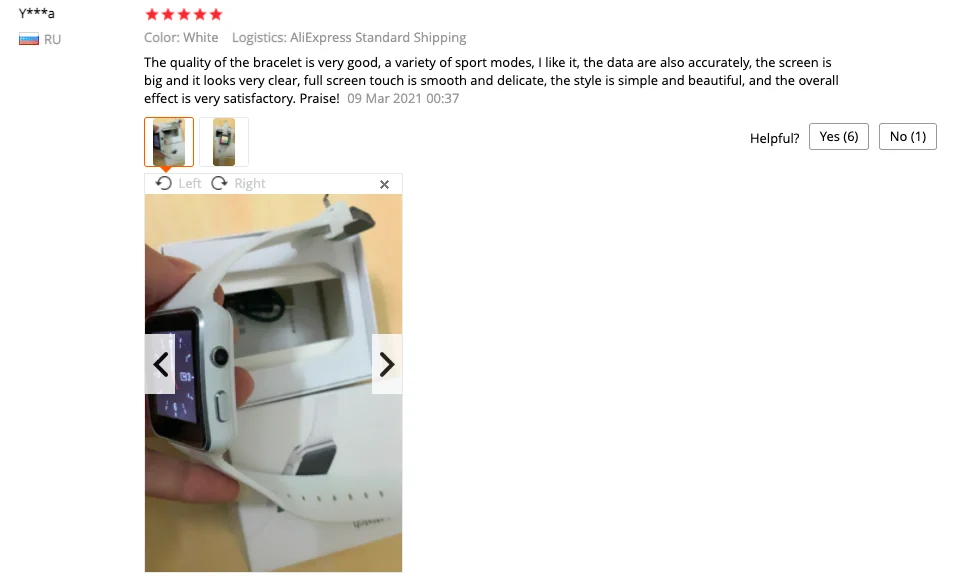
Task: Click the five-star rating row
Action: (184, 14)
